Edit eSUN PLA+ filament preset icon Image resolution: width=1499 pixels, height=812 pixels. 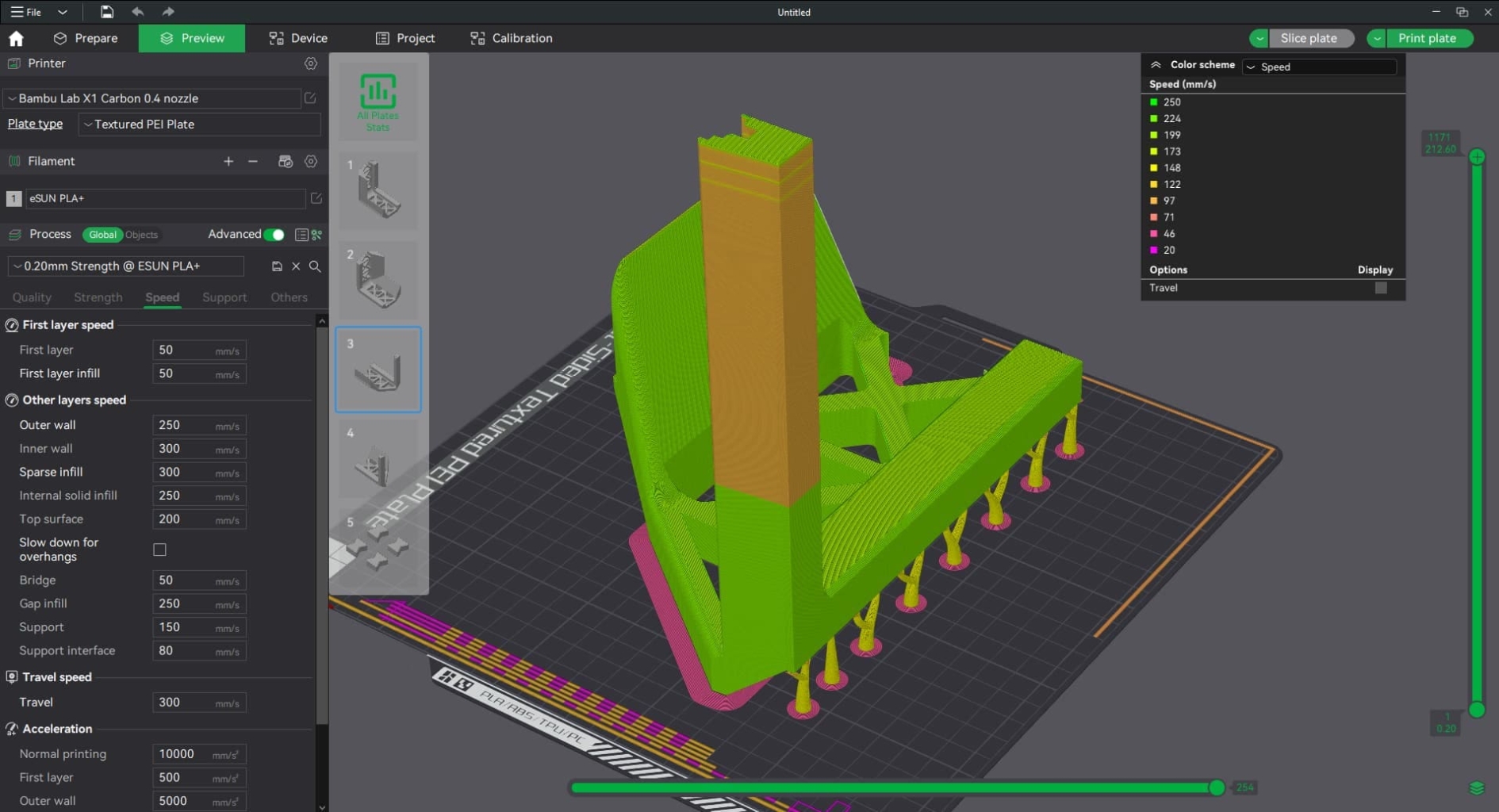[x=316, y=198]
